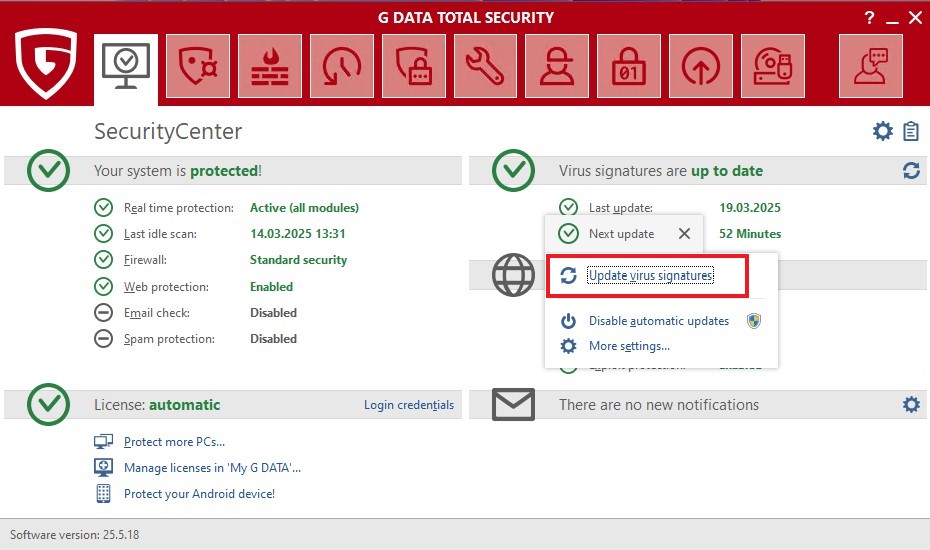
Task: Open the SecurityCenter monitor tab
Action: pyautogui.click(x=126, y=68)
